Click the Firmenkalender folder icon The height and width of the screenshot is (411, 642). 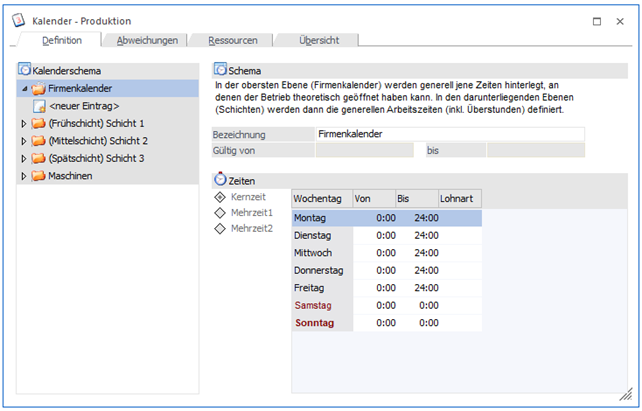click(39, 89)
